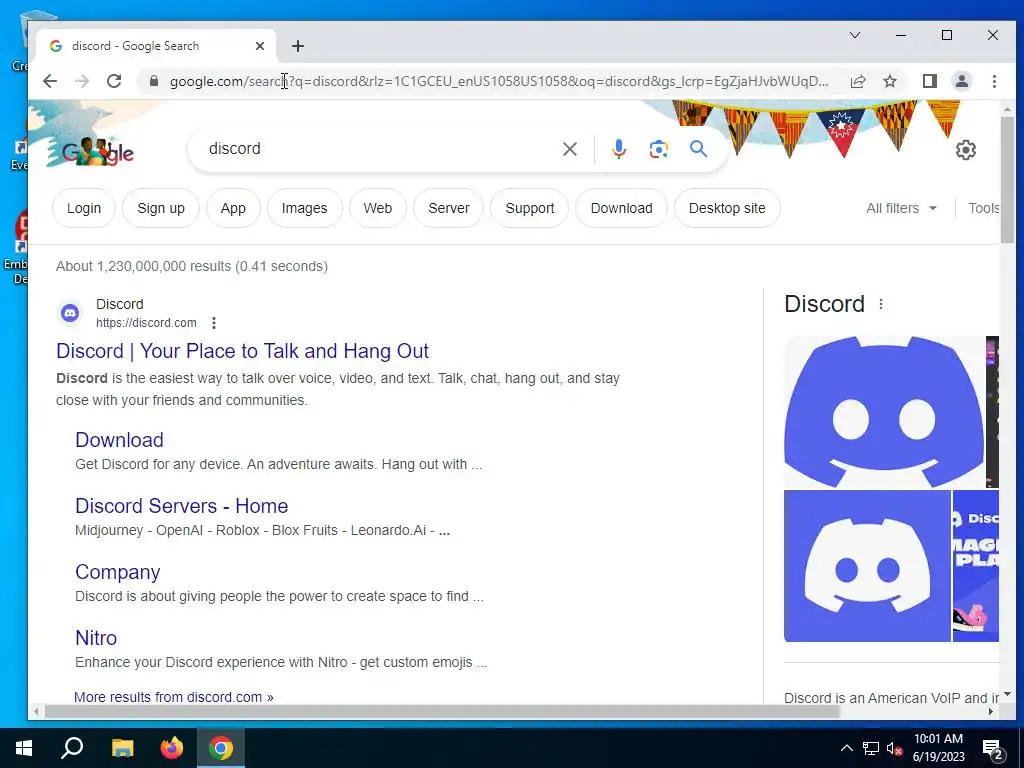Click the muted volume tray icon
Screen dimensions: 1024x768
click(894, 748)
